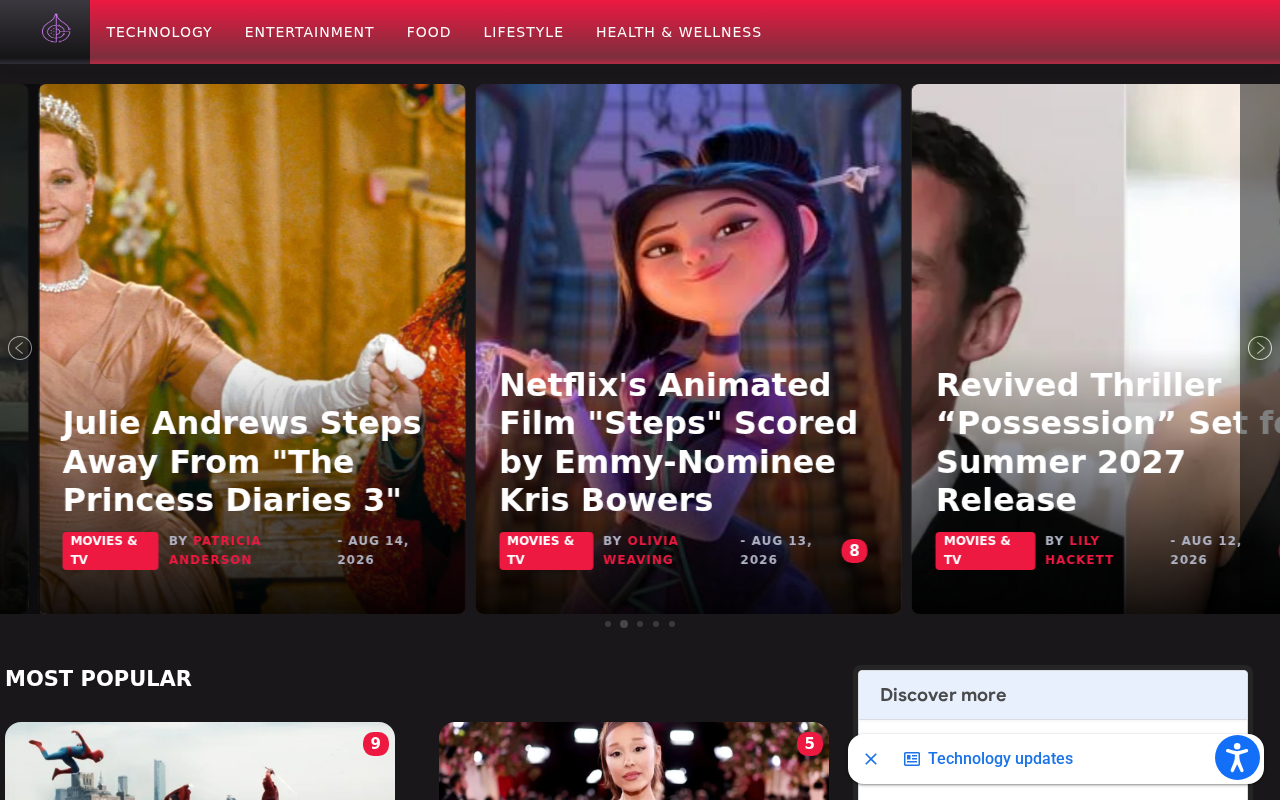Click the news icon beside Technology updates

(912, 759)
